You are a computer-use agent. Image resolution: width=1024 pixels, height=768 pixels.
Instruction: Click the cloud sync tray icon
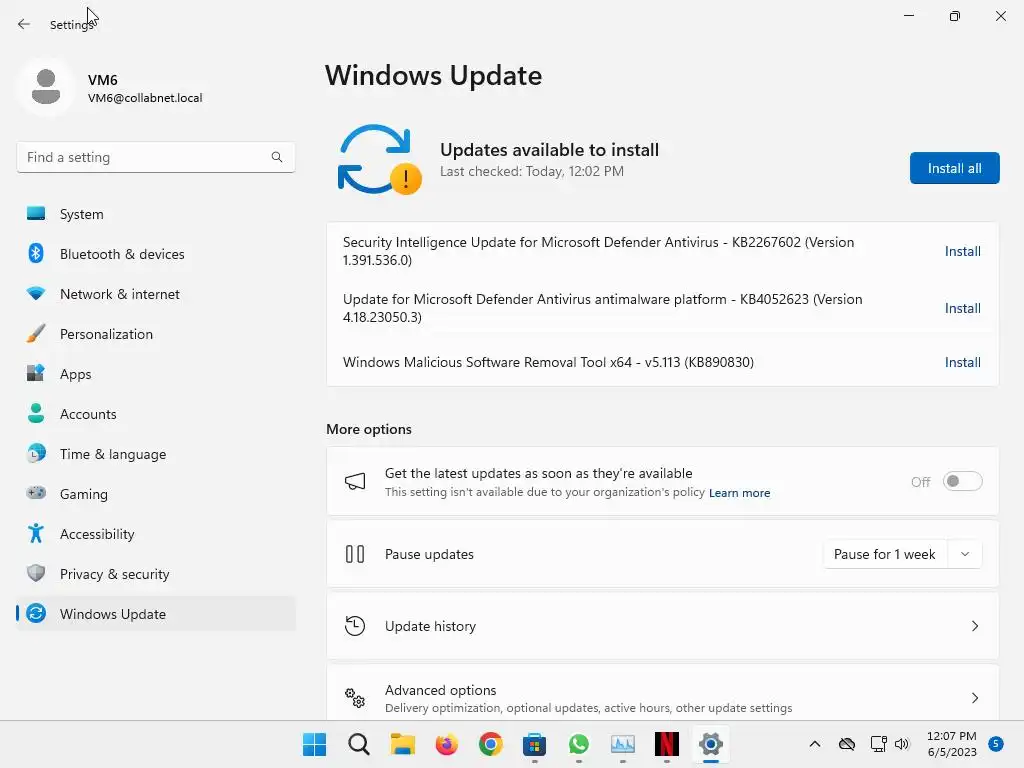coord(847,744)
